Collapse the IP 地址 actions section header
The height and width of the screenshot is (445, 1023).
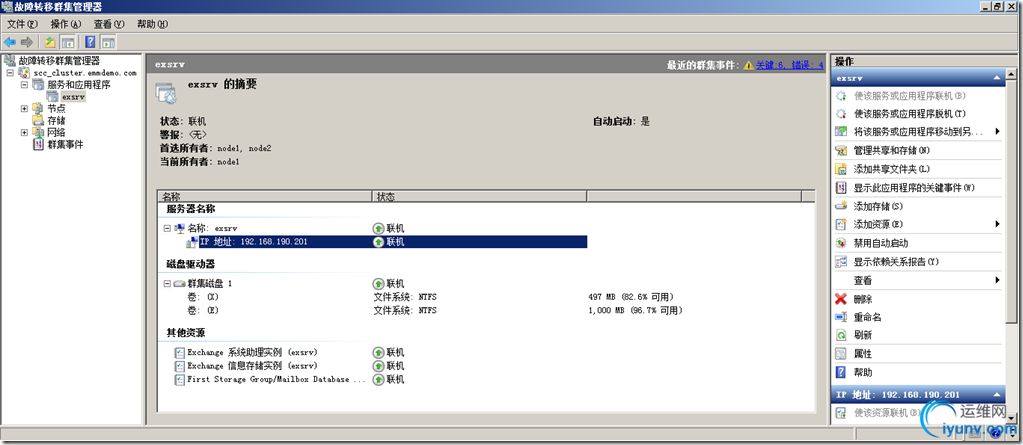pos(996,395)
